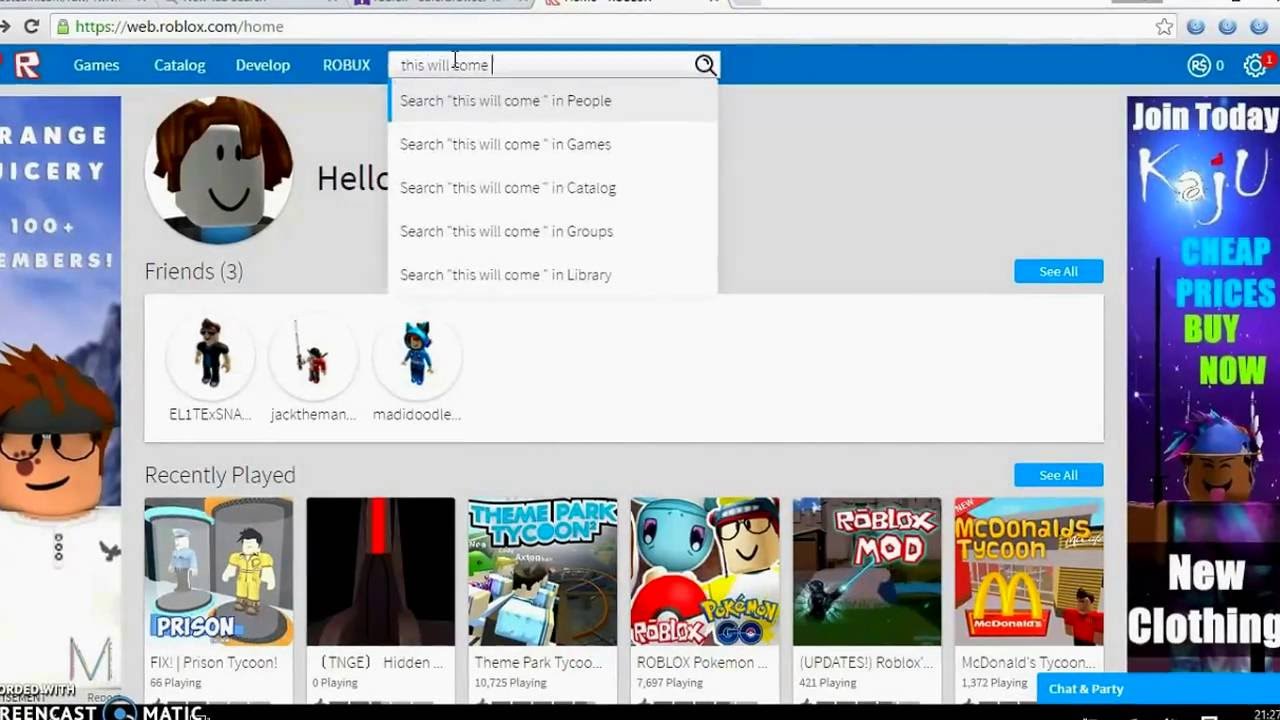This screenshot has width=1280, height=720.
Task: Click See All for Recently Played
Action: click(1058, 475)
